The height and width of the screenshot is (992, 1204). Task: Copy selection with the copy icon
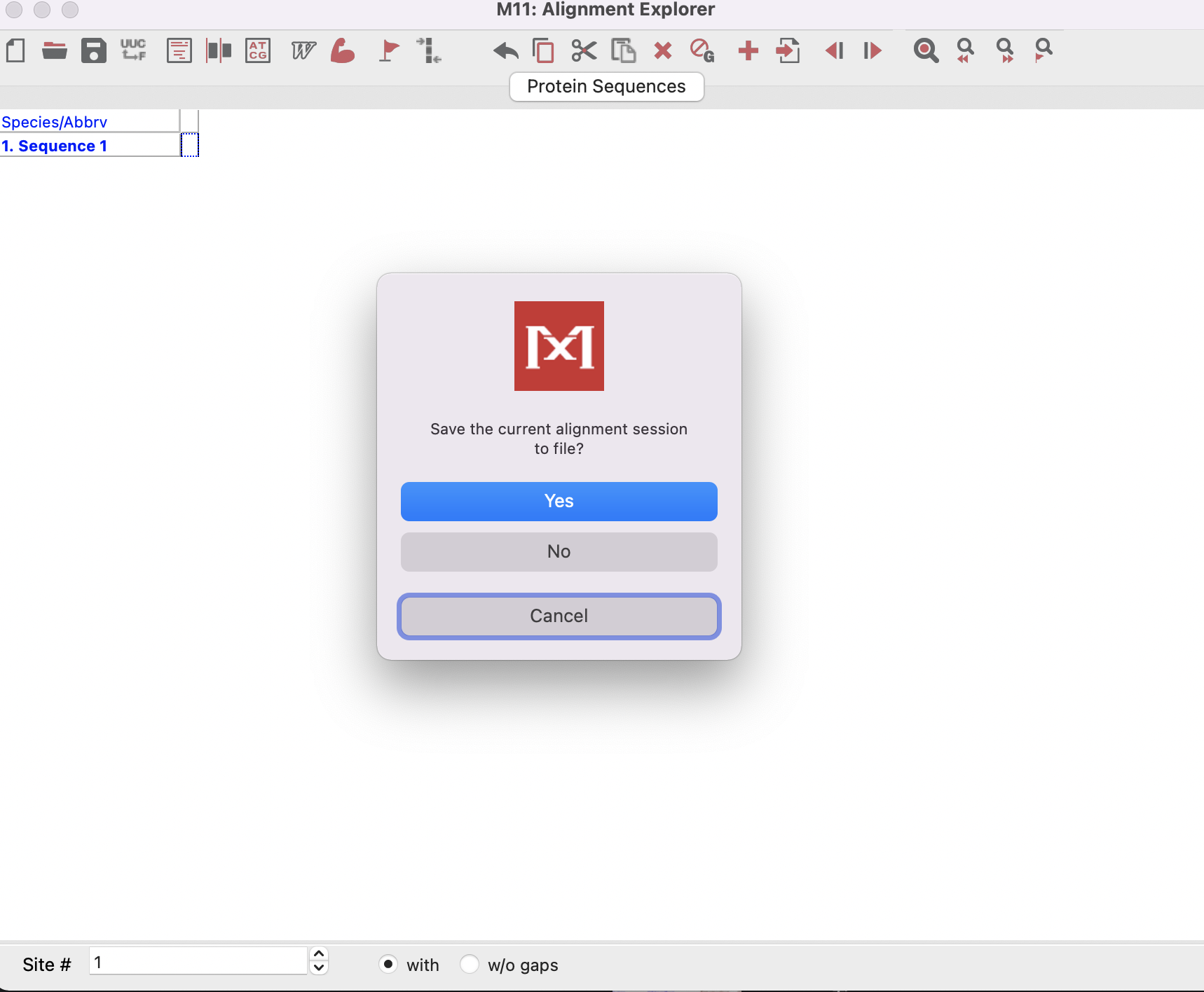(x=543, y=51)
